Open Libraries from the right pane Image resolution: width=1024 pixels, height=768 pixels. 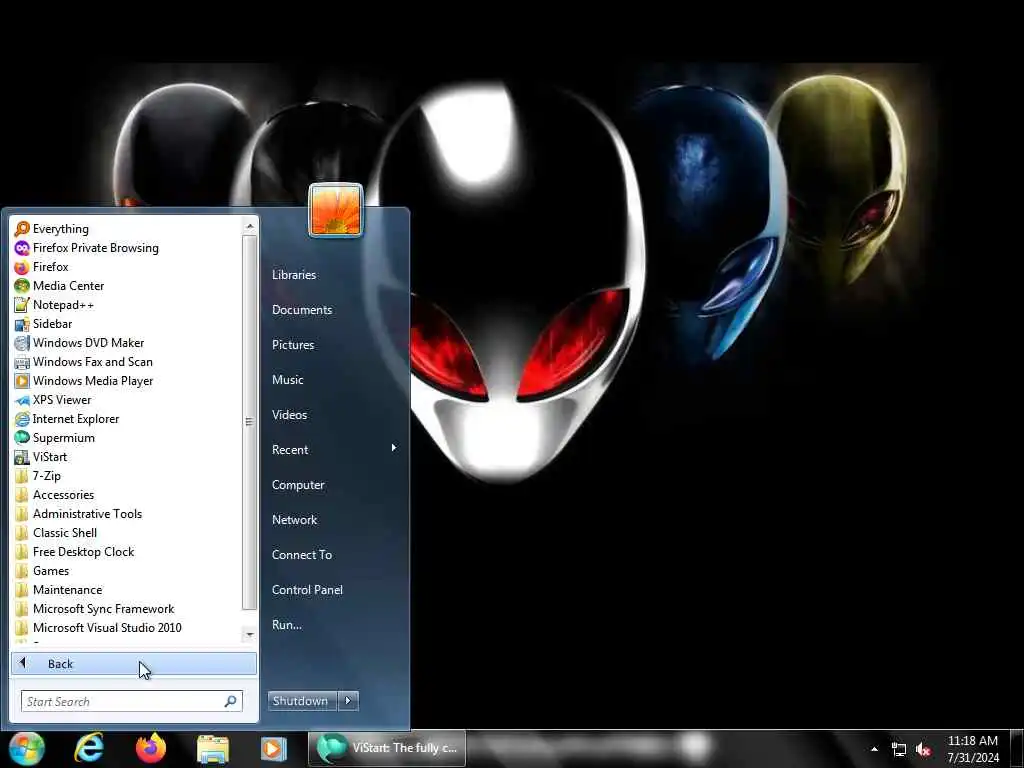point(294,275)
